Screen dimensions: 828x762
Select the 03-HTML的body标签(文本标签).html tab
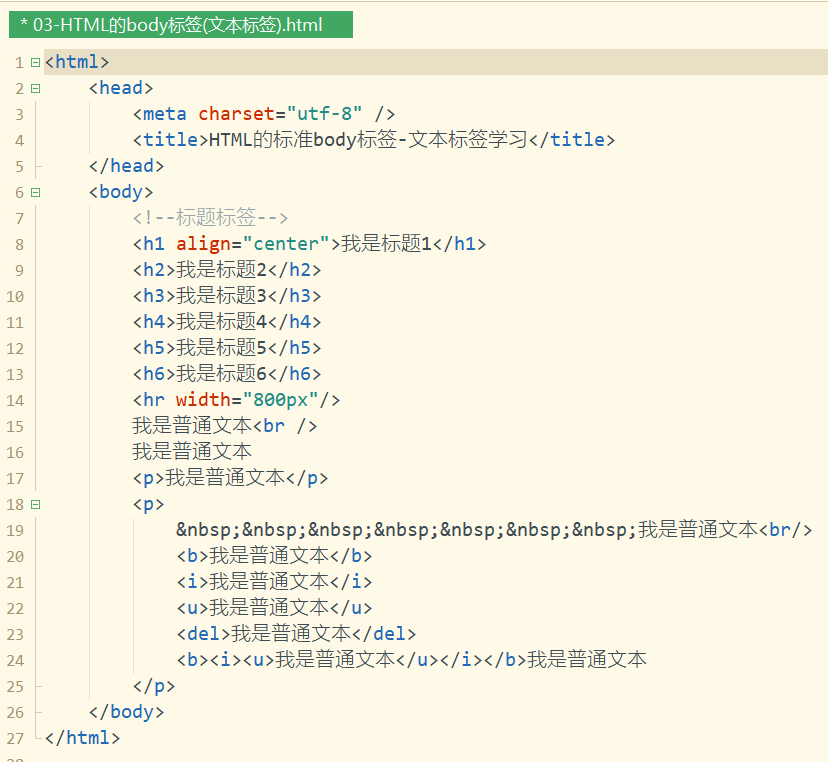point(181,25)
